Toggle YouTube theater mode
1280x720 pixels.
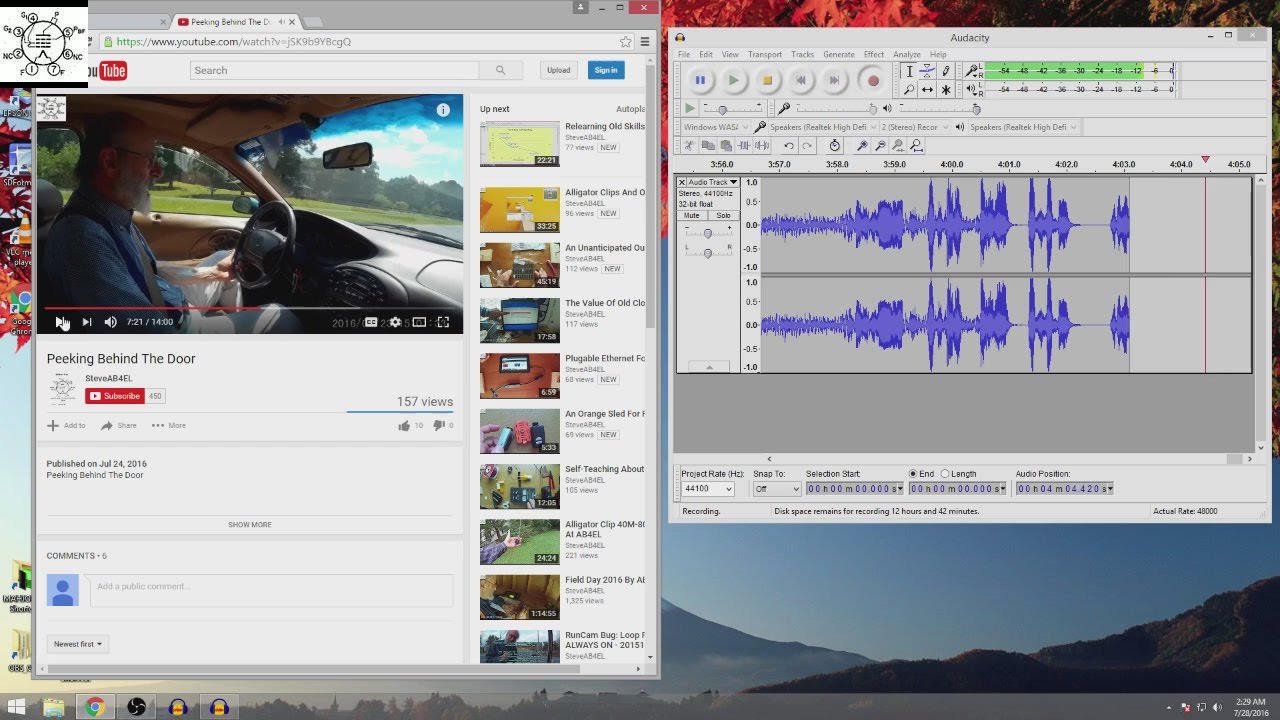click(x=419, y=322)
